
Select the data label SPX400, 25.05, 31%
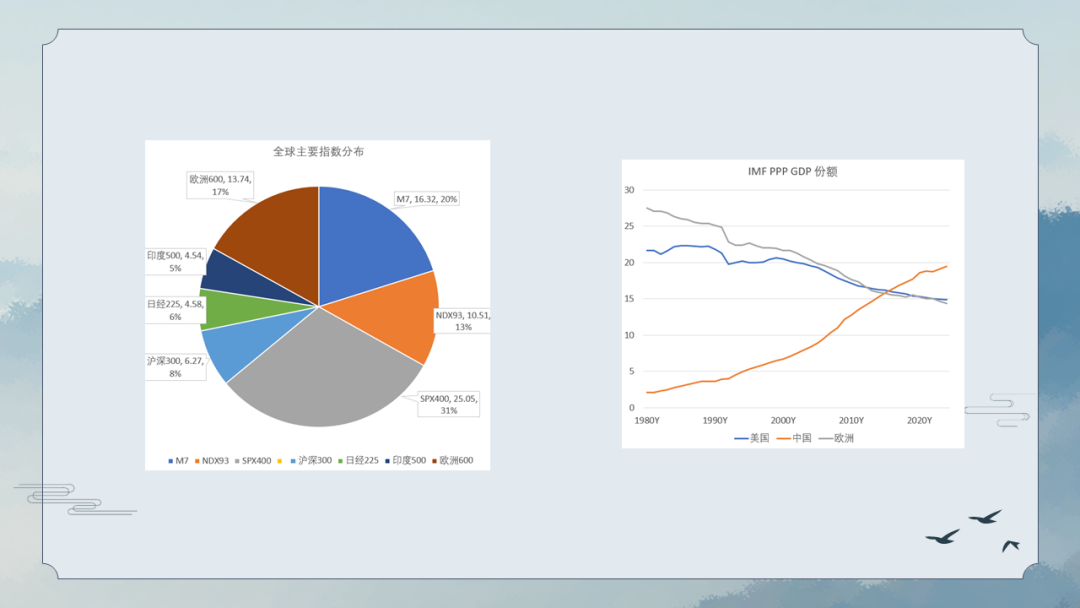(x=449, y=404)
